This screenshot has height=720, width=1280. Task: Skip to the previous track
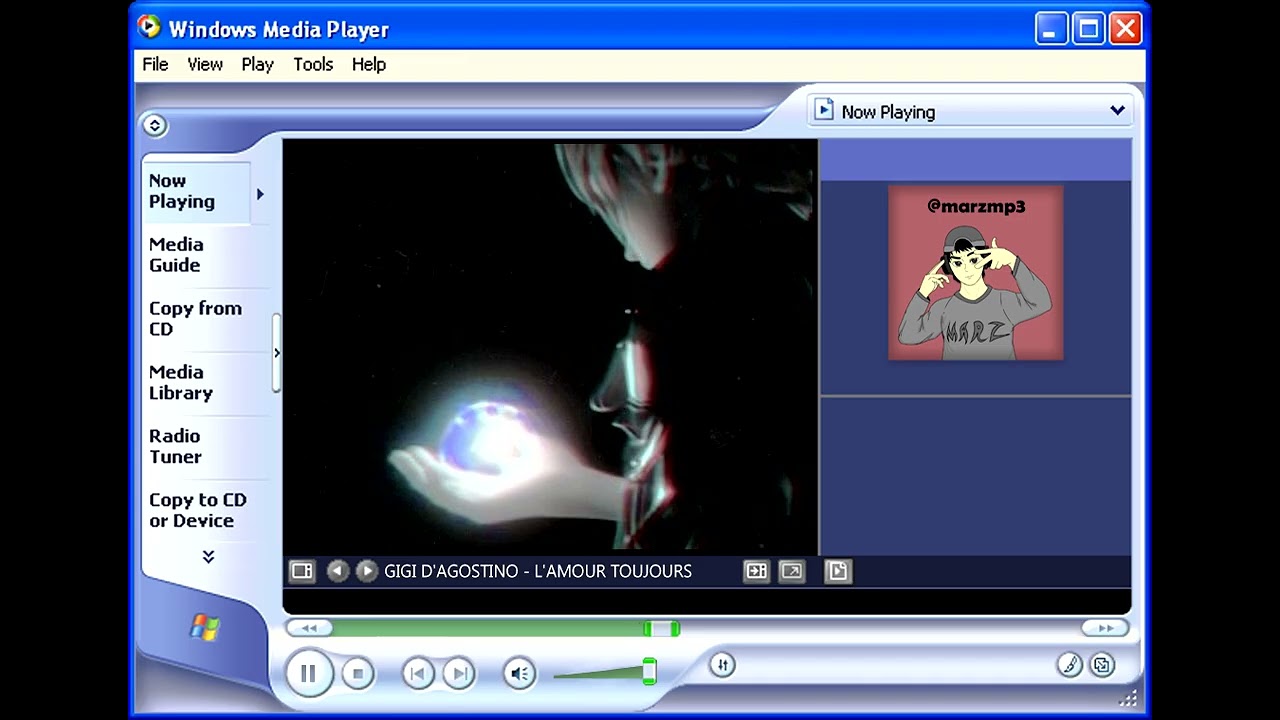(418, 673)
